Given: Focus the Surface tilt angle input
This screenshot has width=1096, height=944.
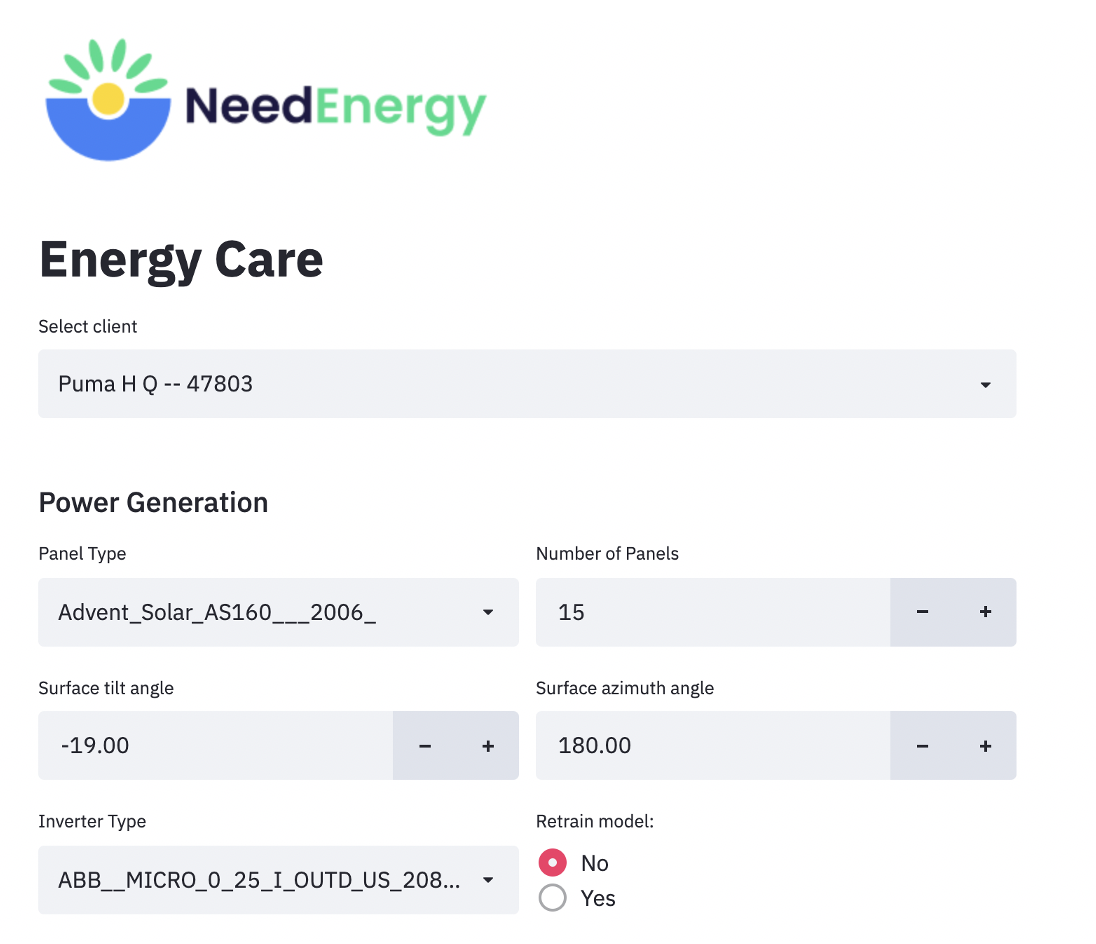Looking at the screenshot, I should [215, 746].
